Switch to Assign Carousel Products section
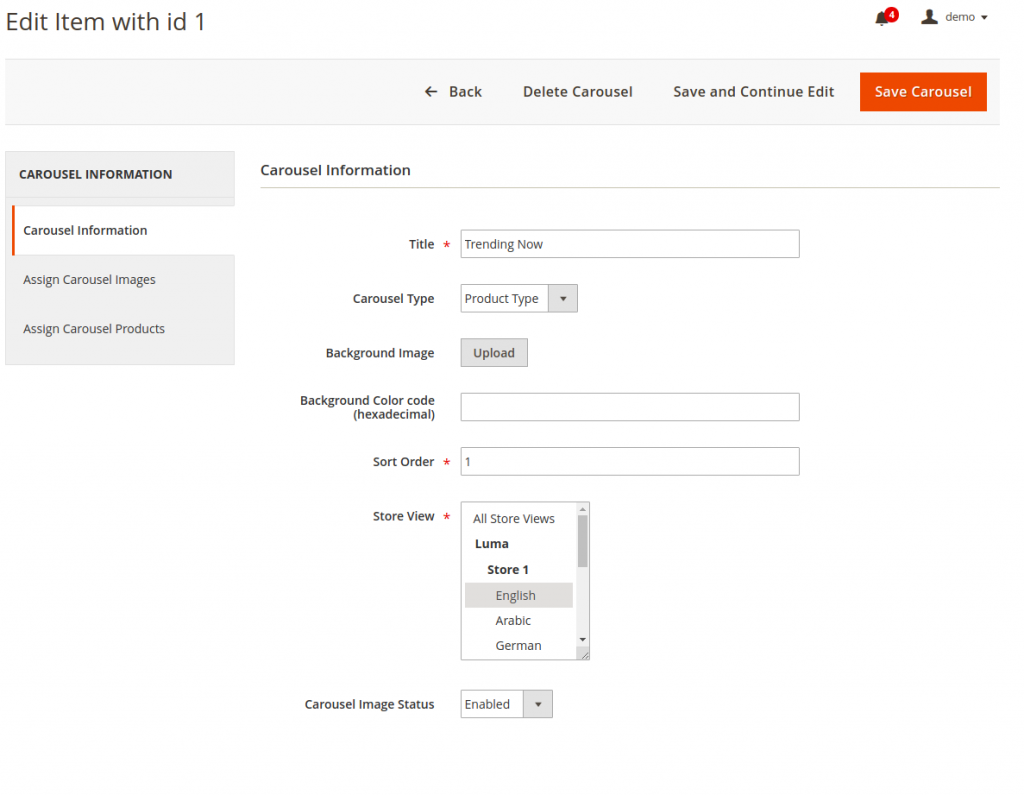Screen dimensions: 1024x795 tap(94, 328)
